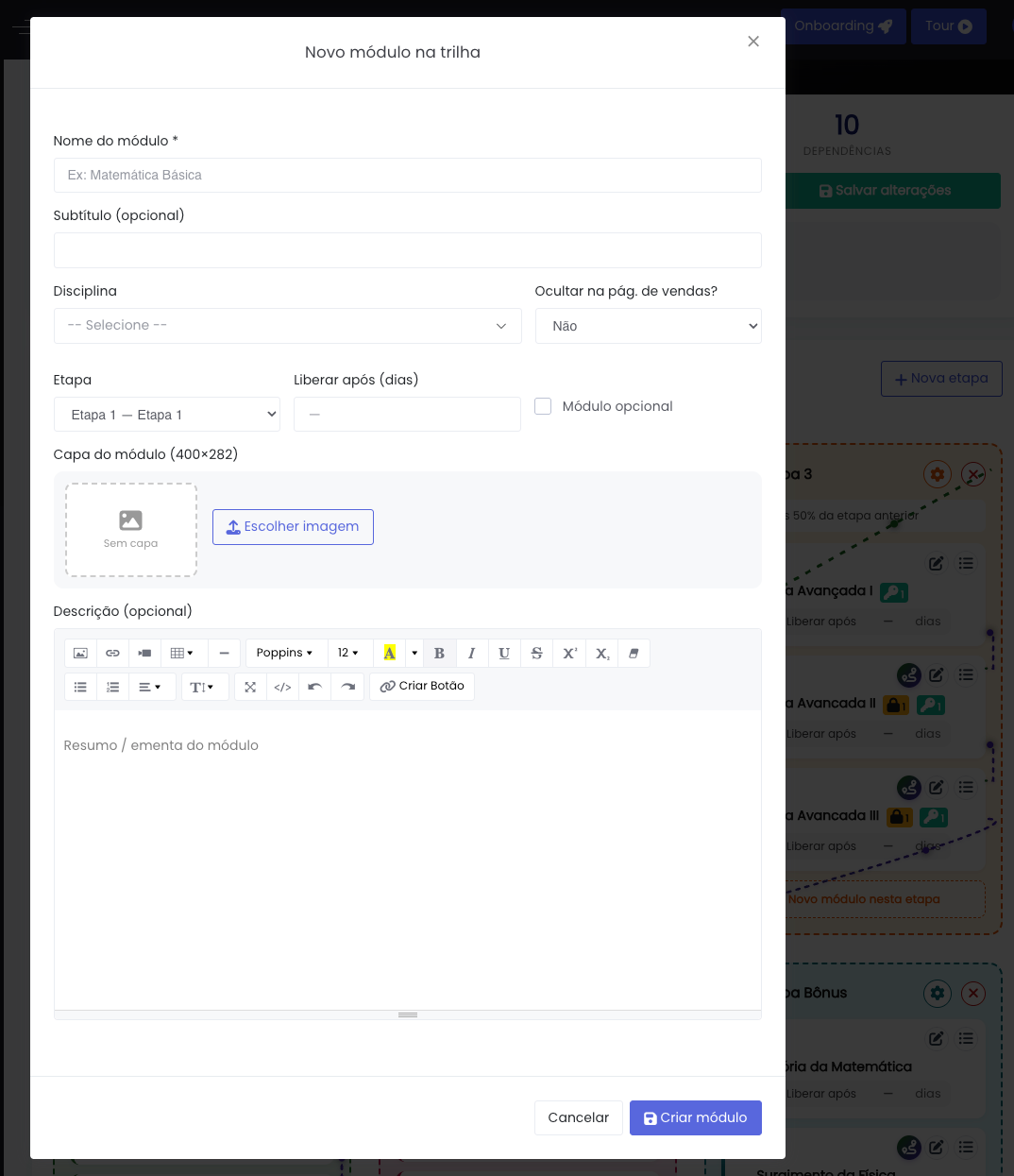Open blue gear settings of Bônus stage
The height and width of the screenshot is (1176, 1014).
937,993
